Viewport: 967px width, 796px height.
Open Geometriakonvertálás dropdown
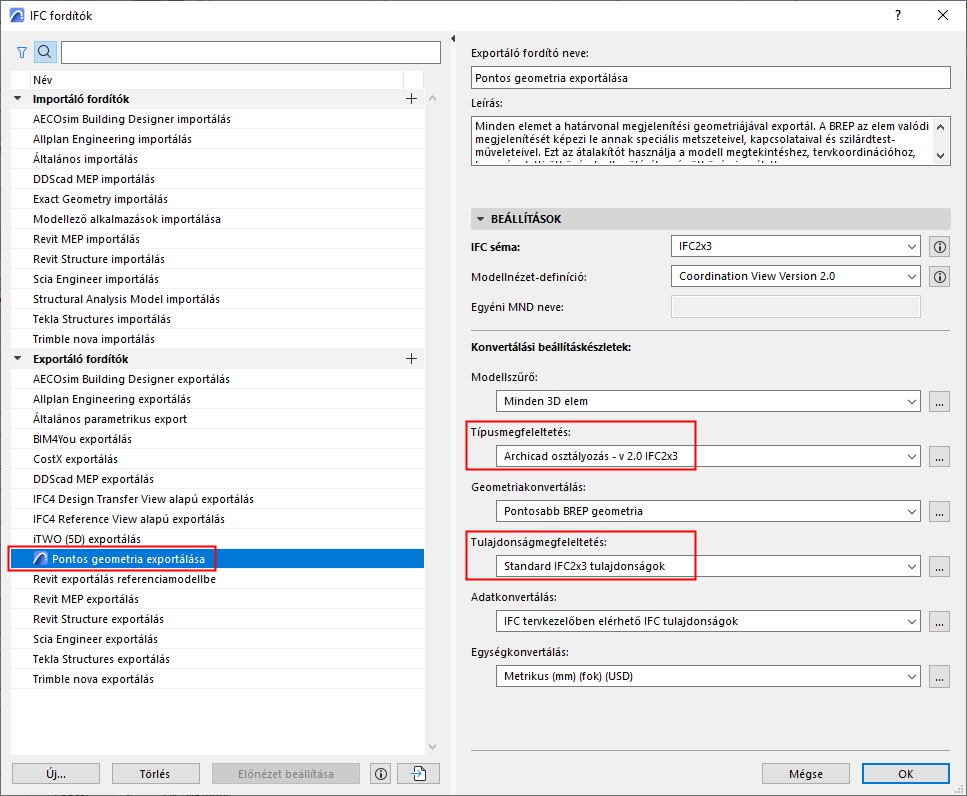[x=708, y=511]
